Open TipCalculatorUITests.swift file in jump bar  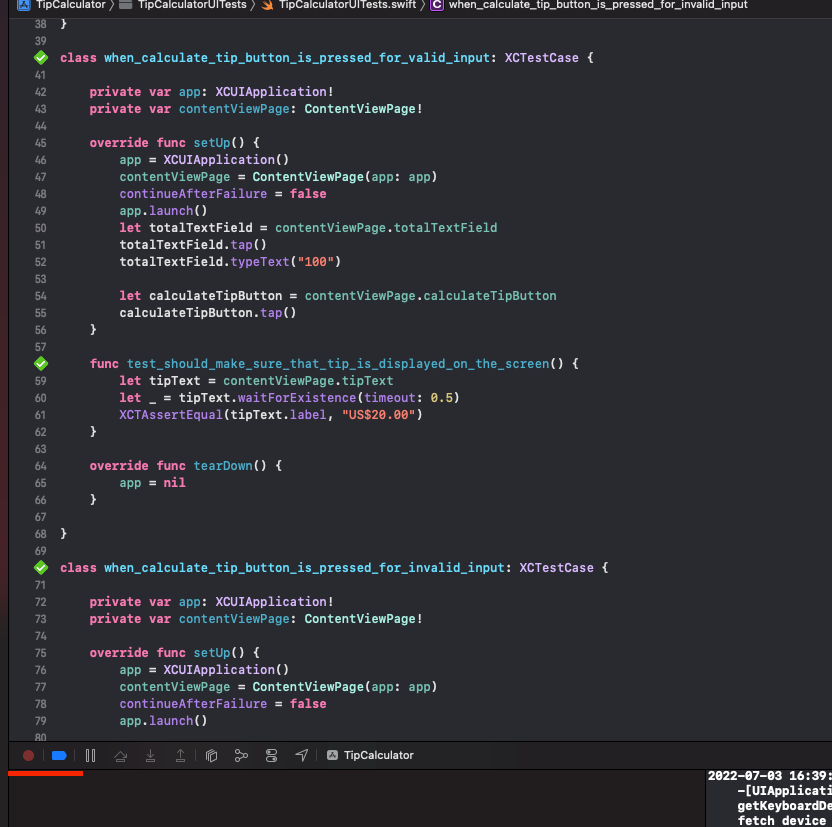347,5
